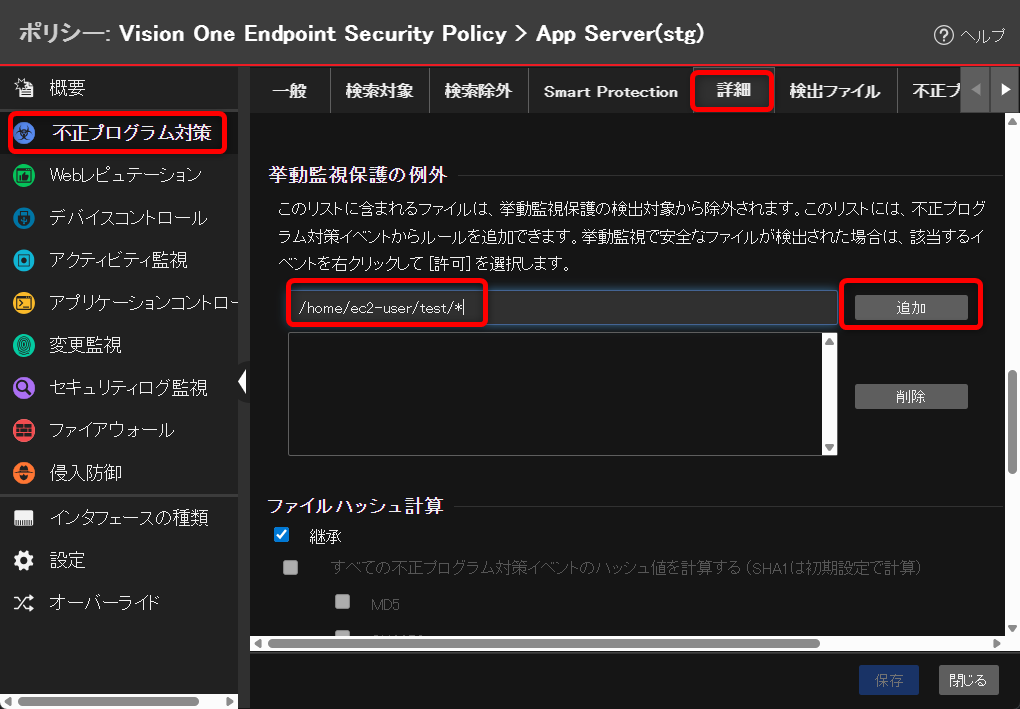The width and height of the screenshot is (1020, 709).
Task: Open the 検出ファイル tab
Action: [835, 90]
